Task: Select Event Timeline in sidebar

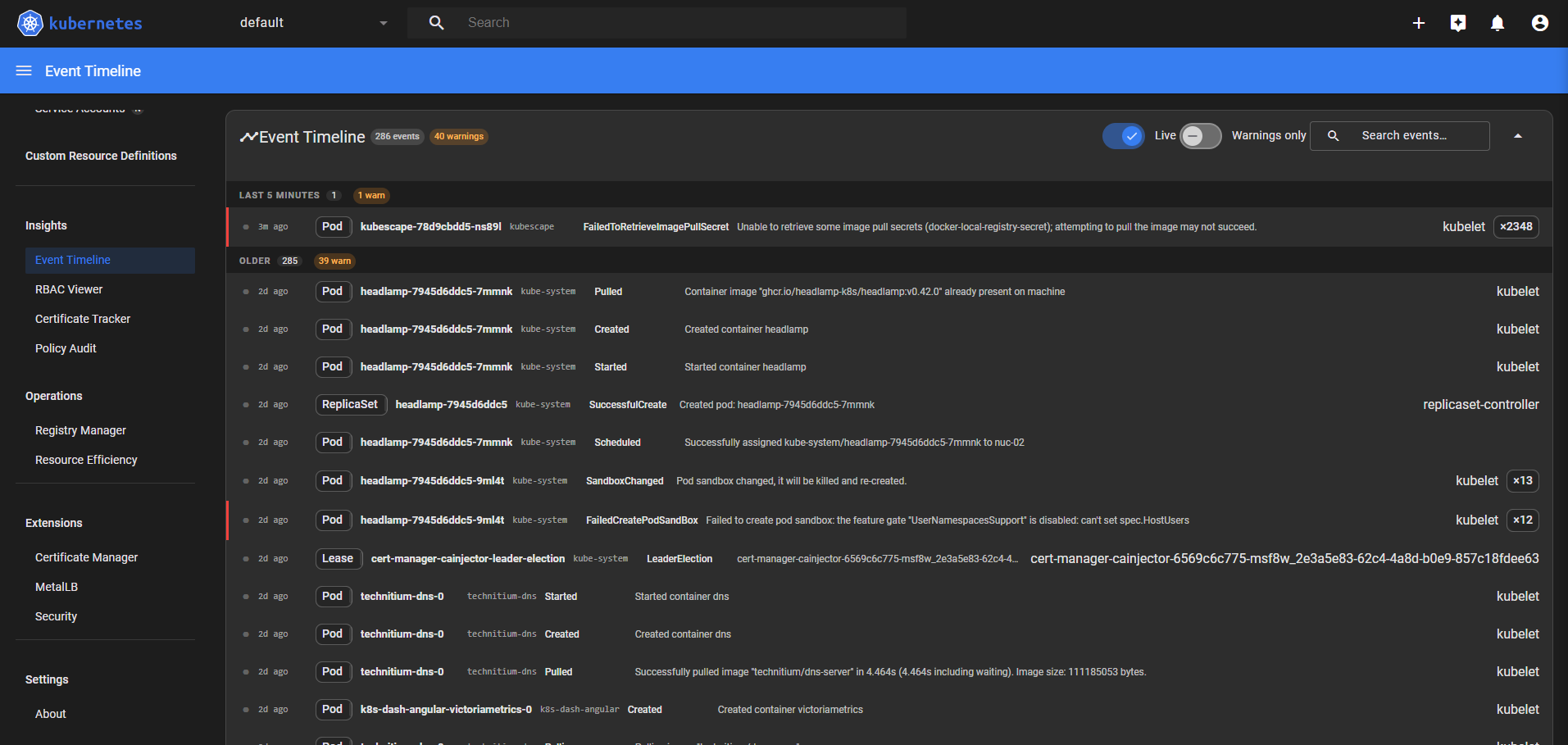Action: click(x=110, y=260)
